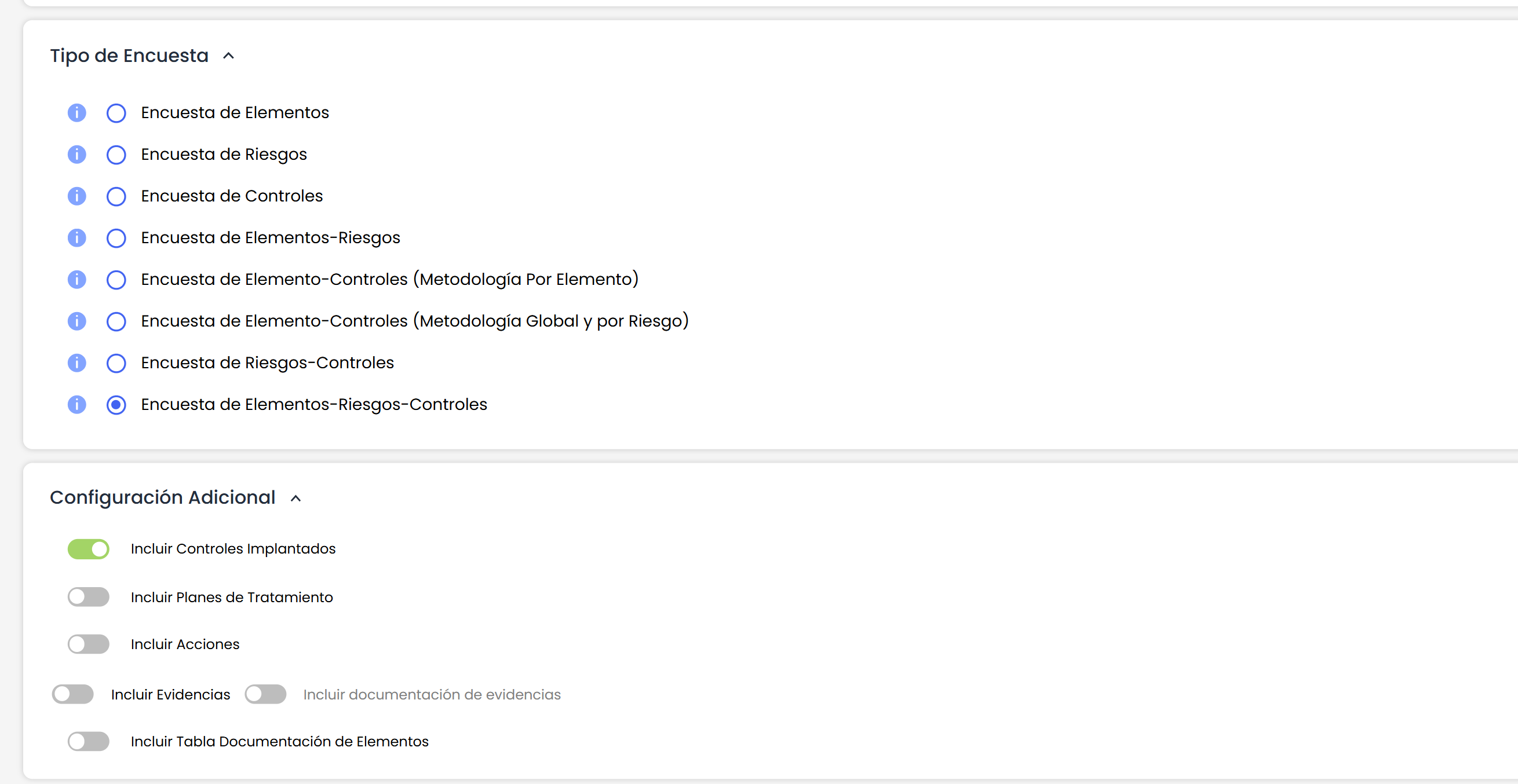Screen dimensions: 1518x784
Task: Select Encuesta de Controles label
Action: [232, 196]
